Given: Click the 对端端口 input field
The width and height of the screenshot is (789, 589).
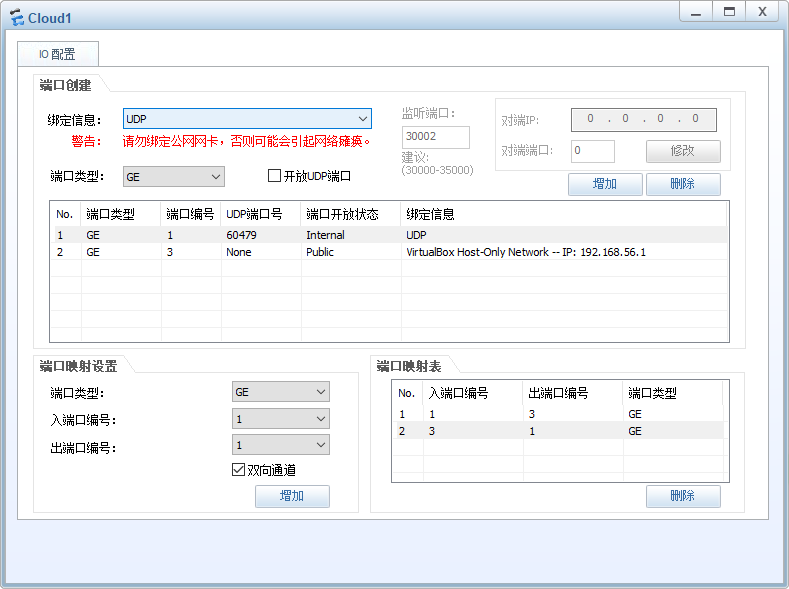Looking at the screenshot, I should point(593,151).
